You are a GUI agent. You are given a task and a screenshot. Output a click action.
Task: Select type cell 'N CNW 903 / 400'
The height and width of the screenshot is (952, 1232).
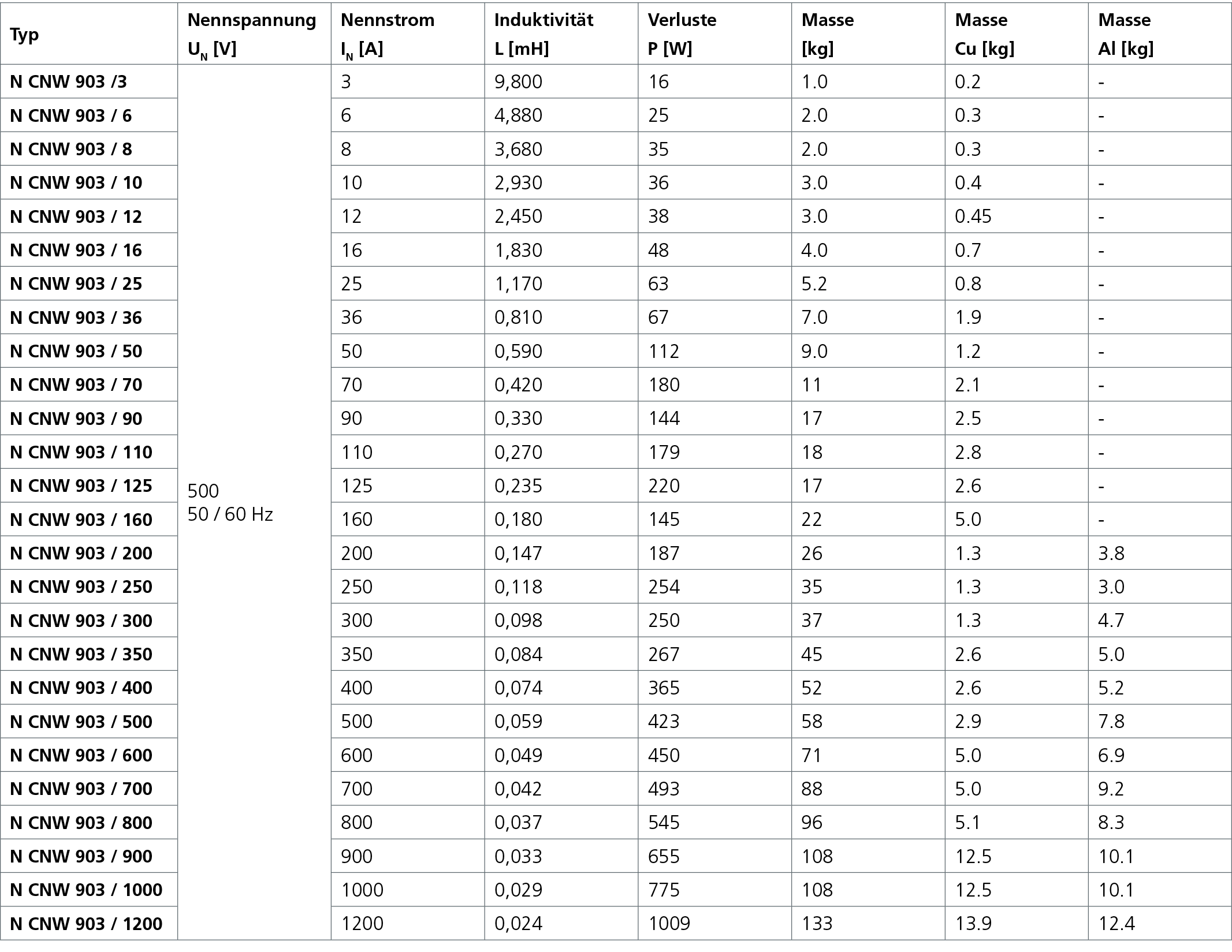tap(89, 688)
